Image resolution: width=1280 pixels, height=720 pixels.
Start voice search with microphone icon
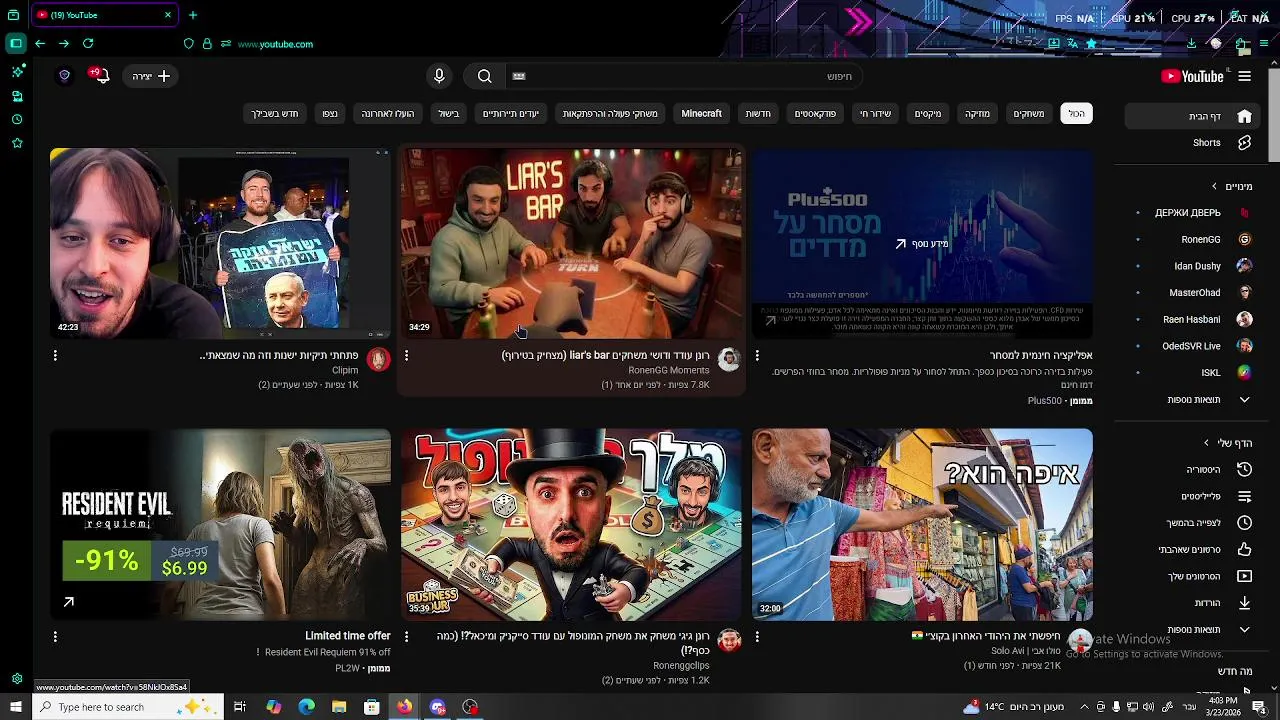pyautogui.click(x=439, y=76)
